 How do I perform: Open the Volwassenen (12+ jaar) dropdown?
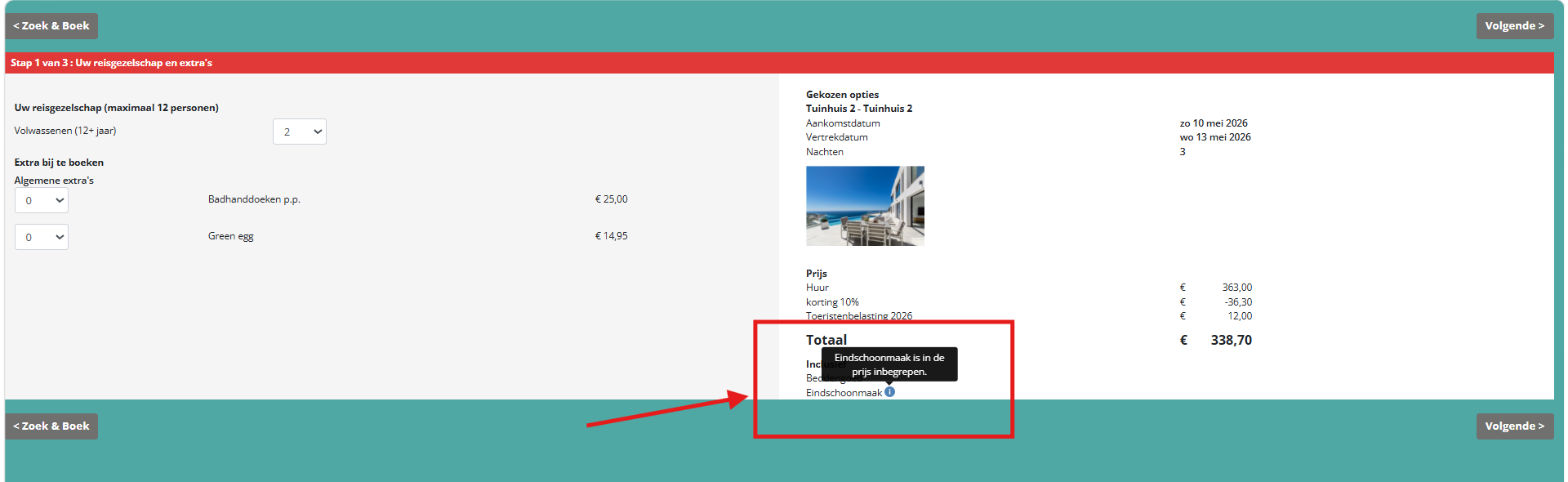coord(300,132)
